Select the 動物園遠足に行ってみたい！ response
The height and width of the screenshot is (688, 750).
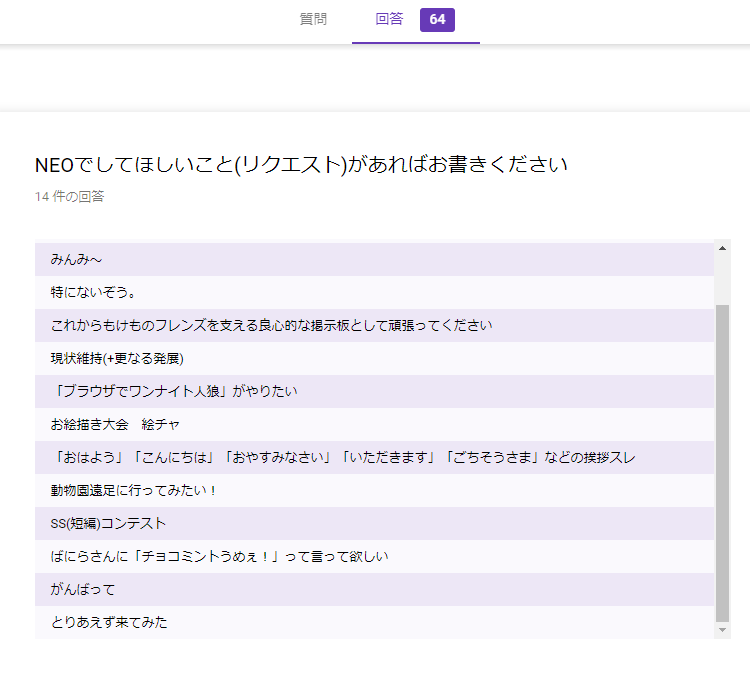click(134, 491)
